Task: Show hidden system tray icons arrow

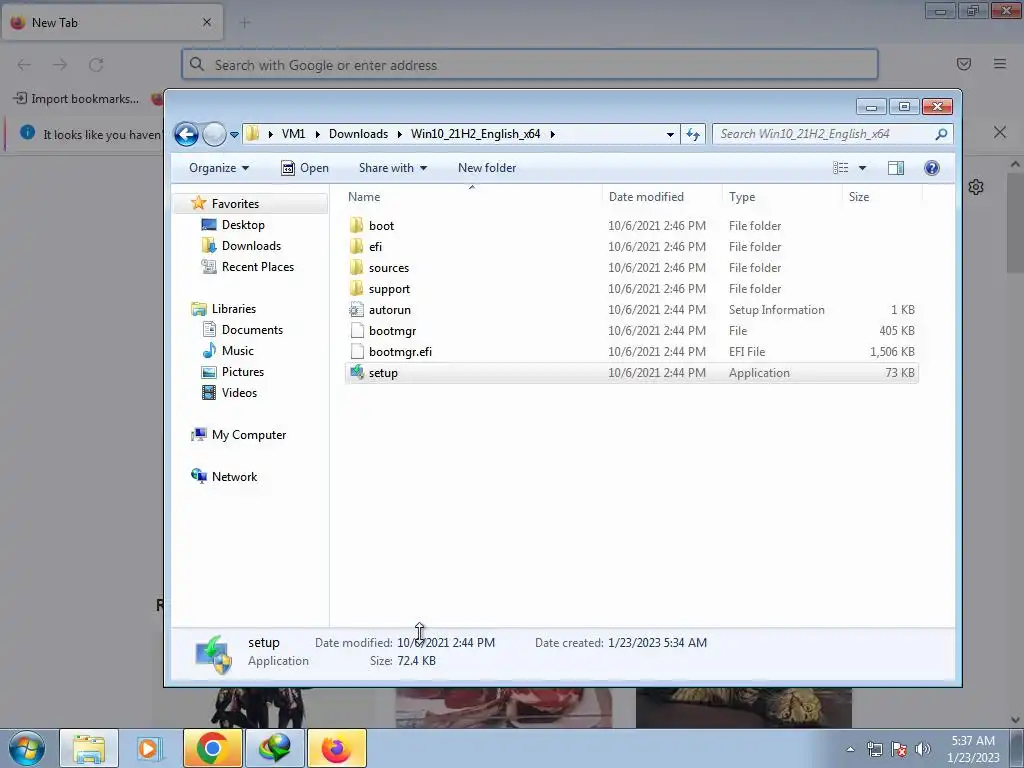Action: [850, 749]
